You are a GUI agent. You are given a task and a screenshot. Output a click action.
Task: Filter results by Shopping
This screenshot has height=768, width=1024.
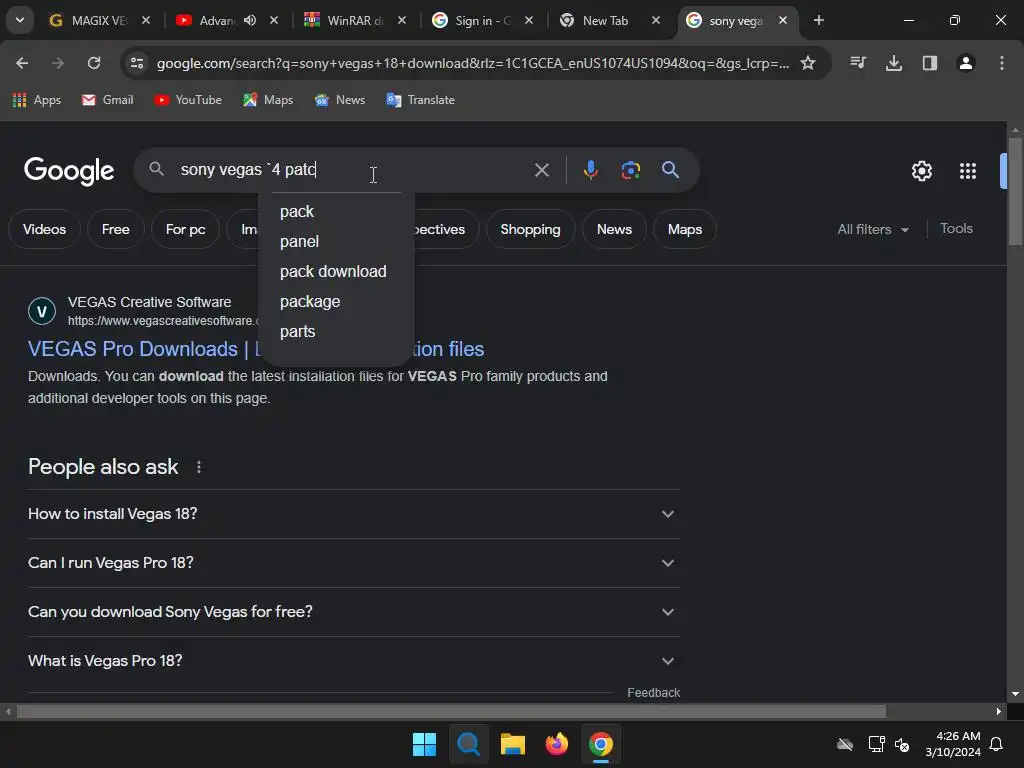coord(530,229)
